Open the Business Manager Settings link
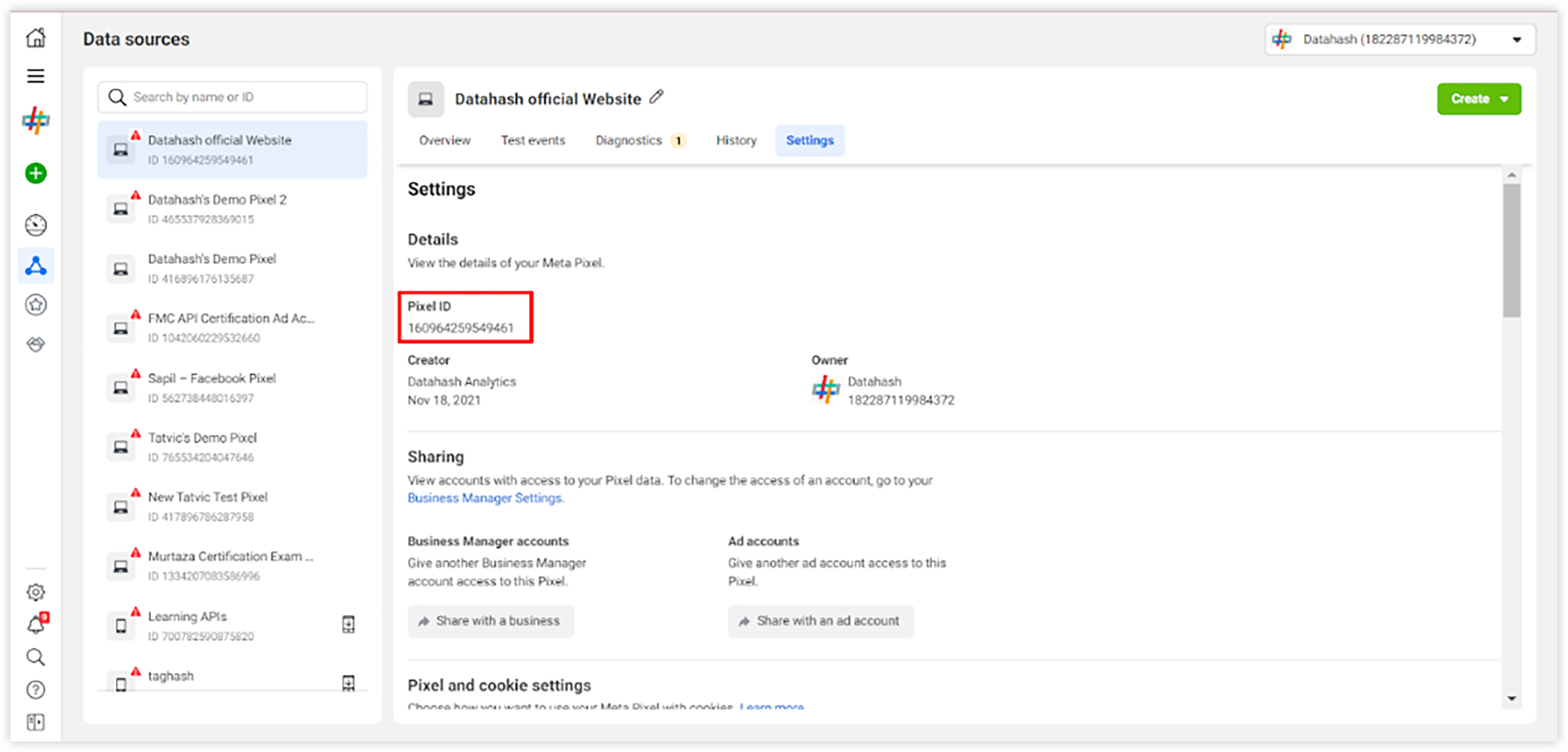 click(485, 498)
